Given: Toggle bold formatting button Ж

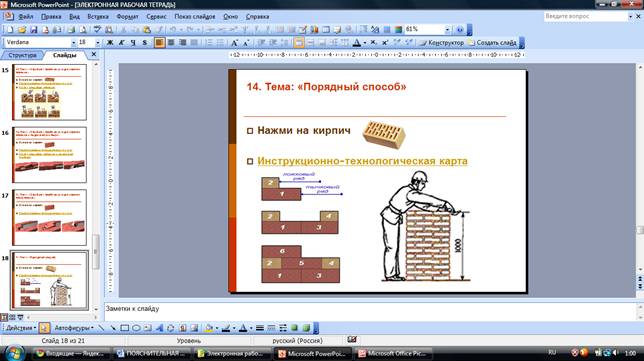Looking at the screenshot, I should pyautogui.click(x=110, y=42).
